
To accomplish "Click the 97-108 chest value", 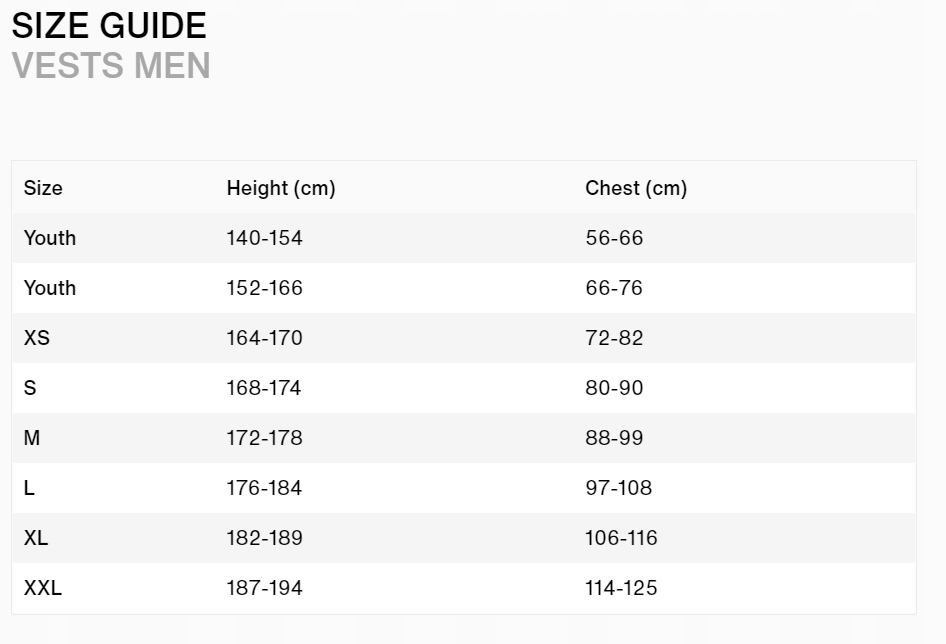I will click(x=618, y=488).
